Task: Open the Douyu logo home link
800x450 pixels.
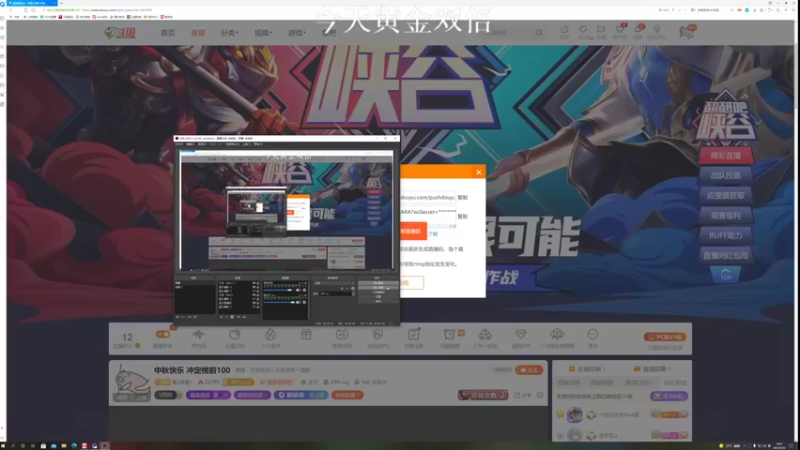Action: (120, 33)
